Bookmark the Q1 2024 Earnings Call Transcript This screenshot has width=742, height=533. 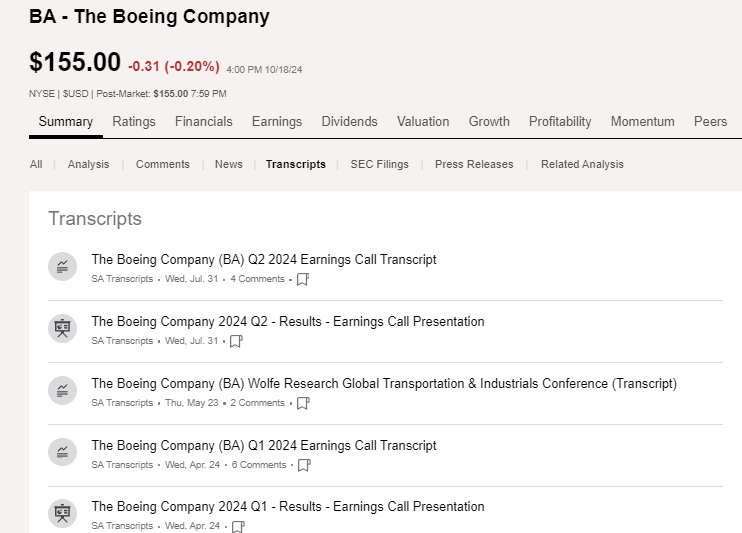coord(304,465)
